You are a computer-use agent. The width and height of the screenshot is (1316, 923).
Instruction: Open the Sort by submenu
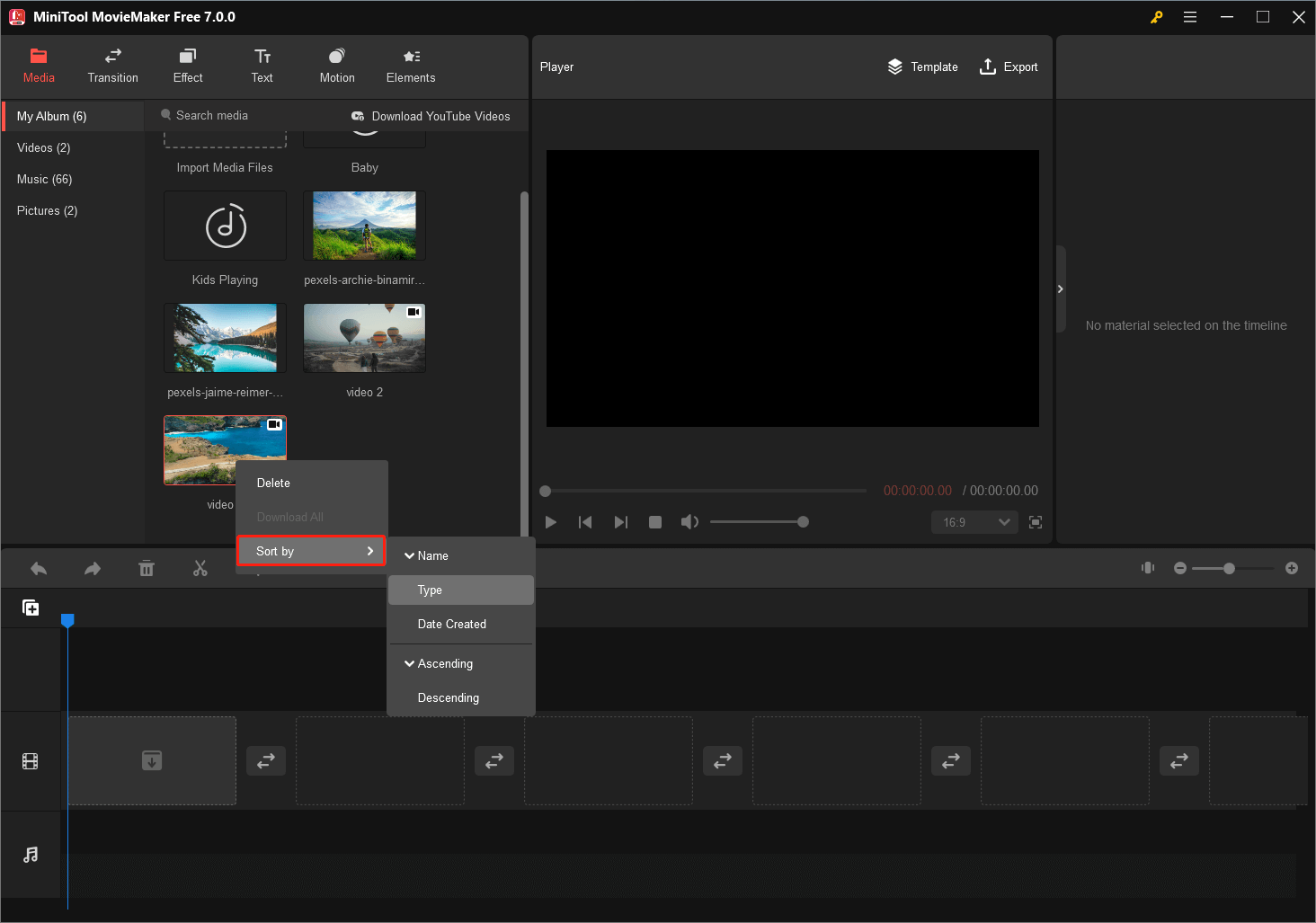312,551
